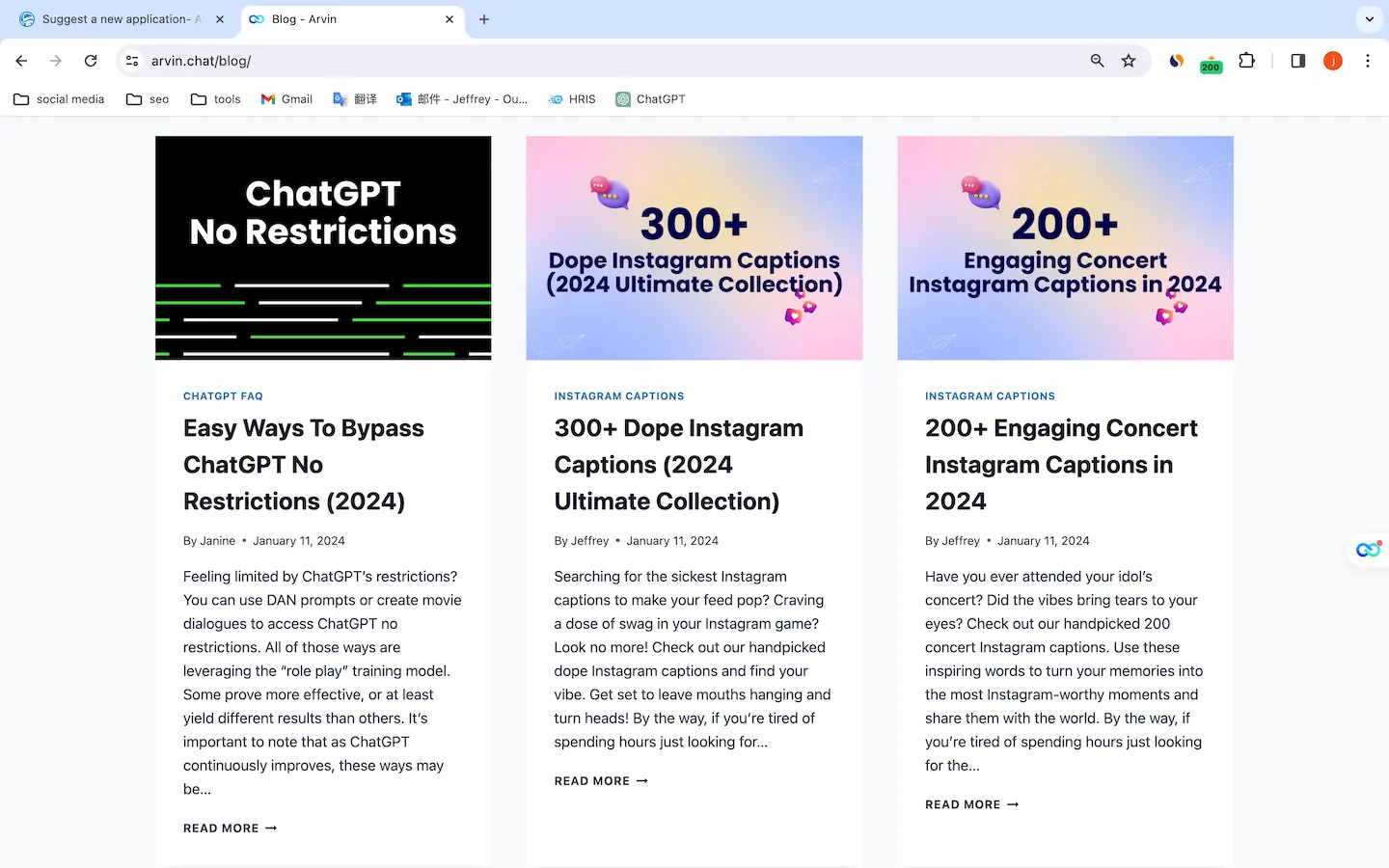Toggle the bookmark star for this page
1389x868 pixels.
1129,60
